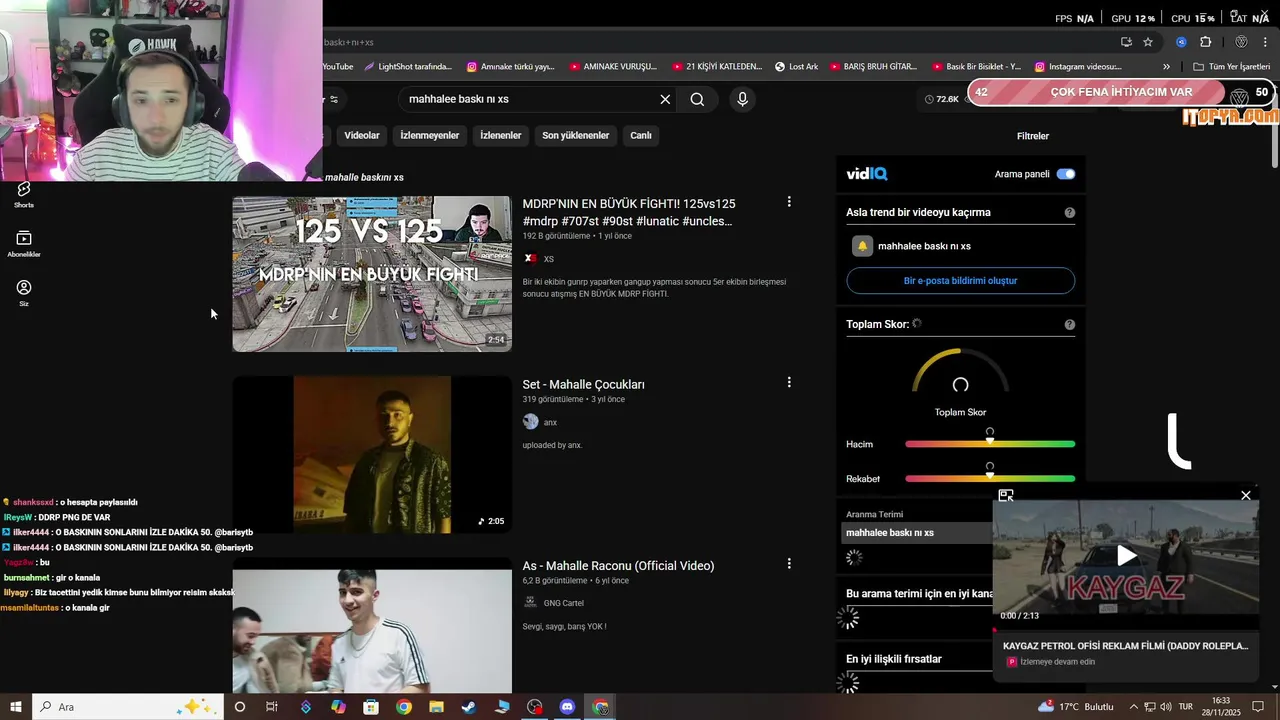1280x720 pixels.
Task: Open Task View from the taskbar
Action: (x=272, y=707)
